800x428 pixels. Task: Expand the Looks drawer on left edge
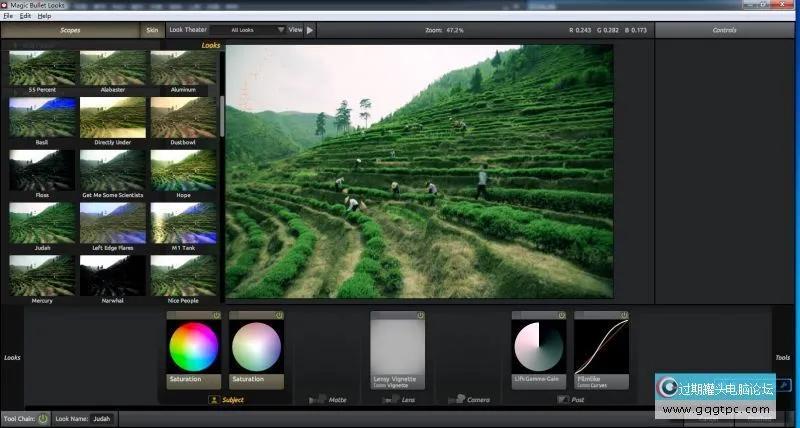click(12, 357)
